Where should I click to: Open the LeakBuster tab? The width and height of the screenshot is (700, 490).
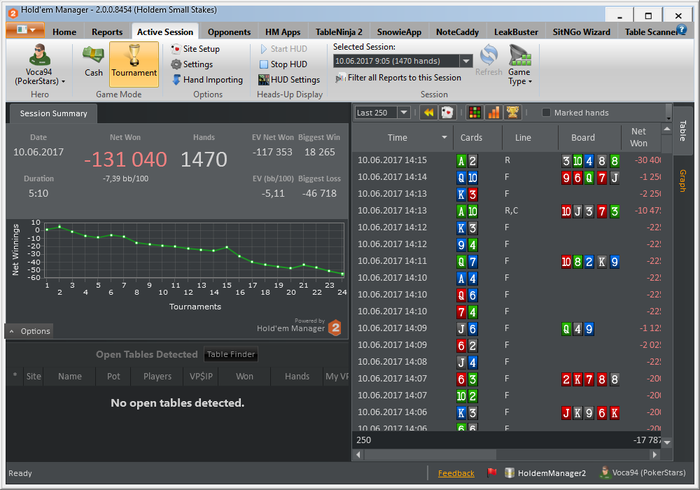pyautogui.click(x=516, y=32)
